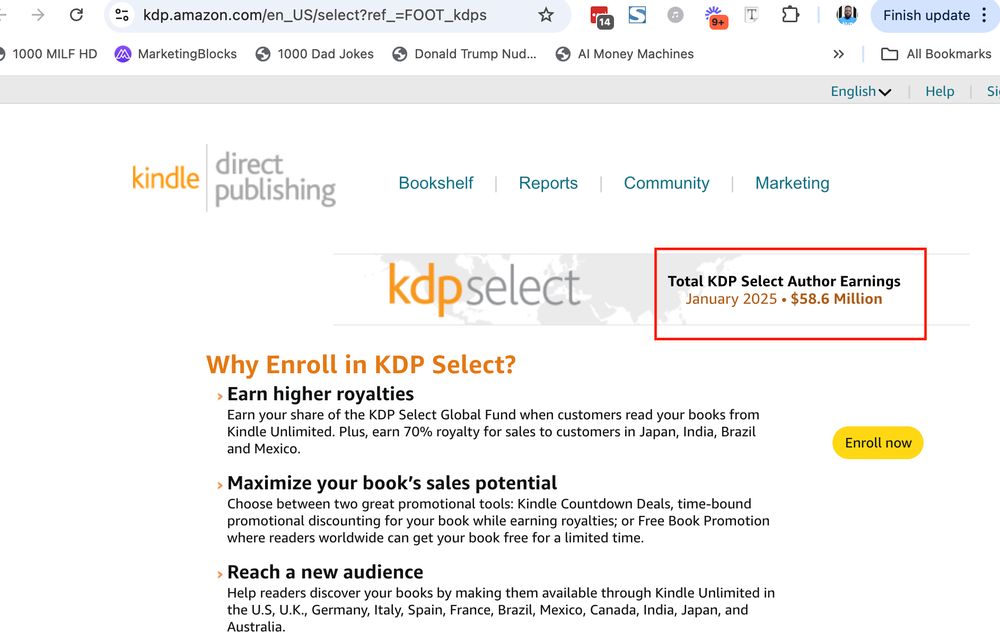The width and height of the screenshot is (1000, 633).
Task: Open the Reports tab
Action: 548,183
